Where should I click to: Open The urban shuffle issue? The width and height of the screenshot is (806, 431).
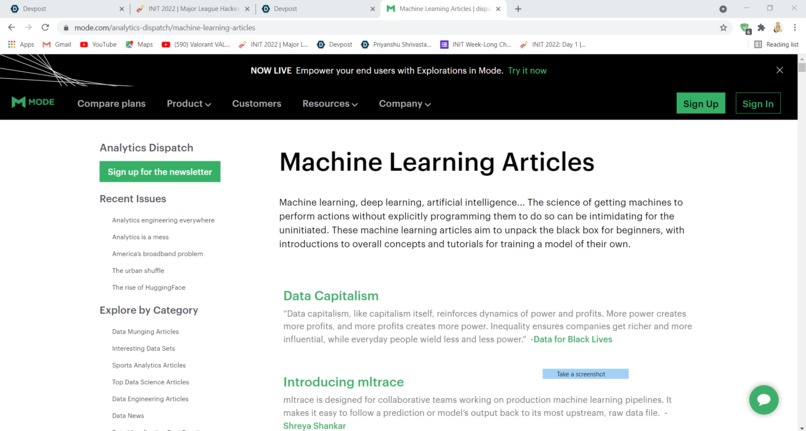138,271
